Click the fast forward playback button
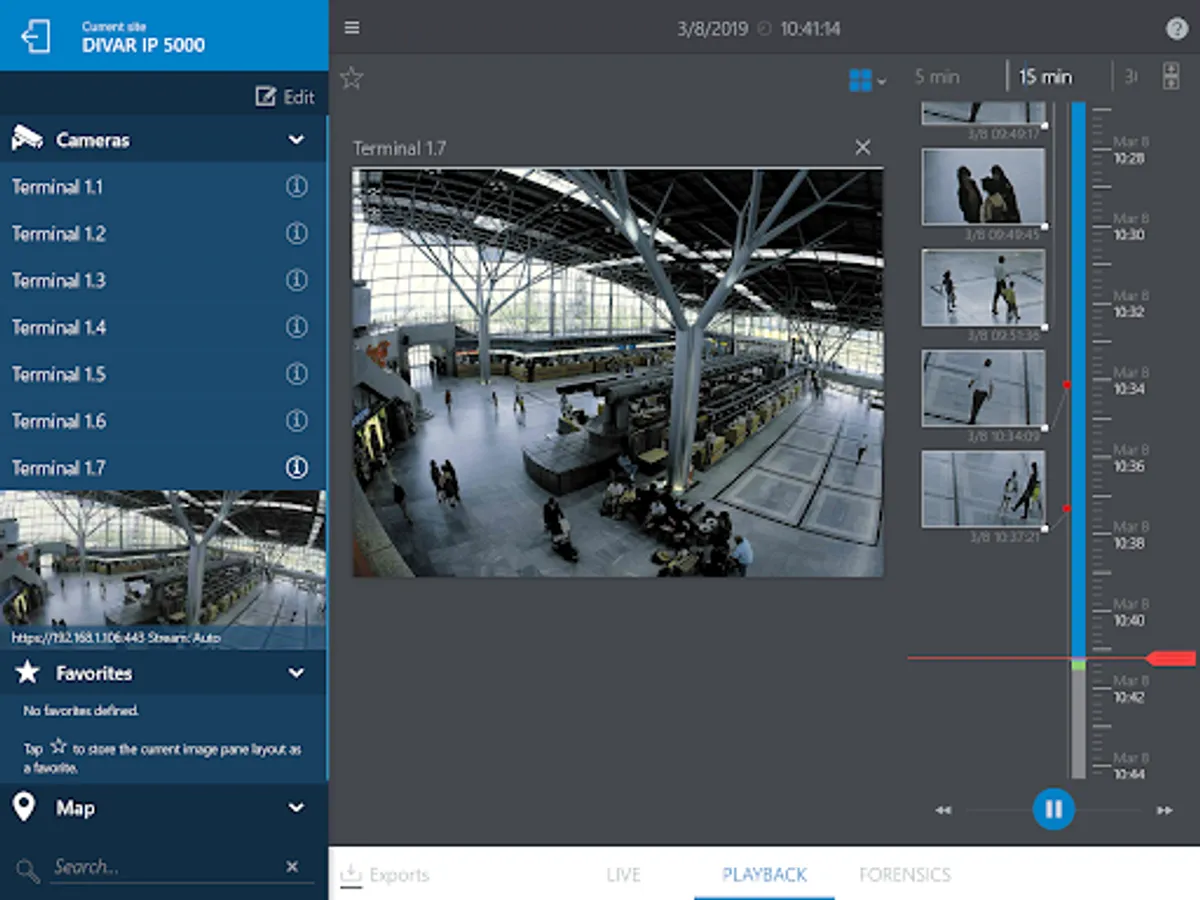The width and height of the screenshot is (1200, 900). 1164,810
